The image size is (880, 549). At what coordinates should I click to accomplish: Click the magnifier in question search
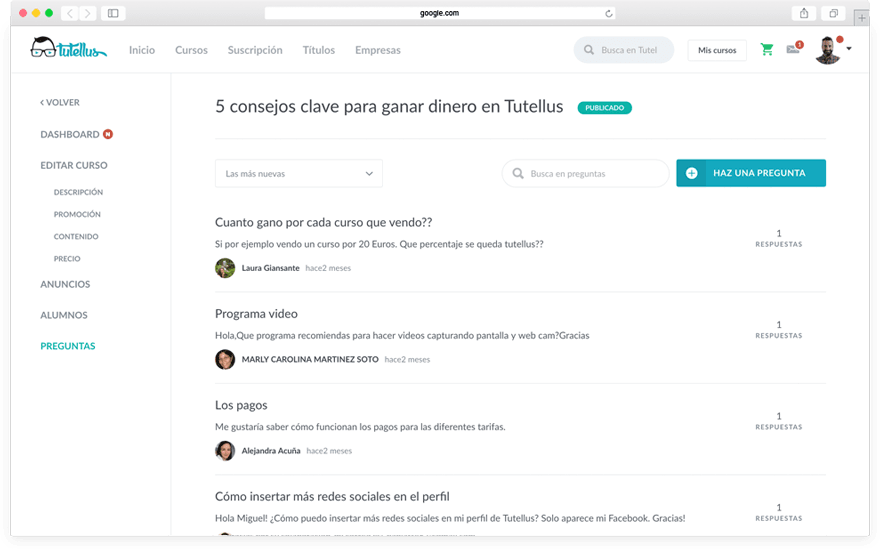(x=518, y=173)
